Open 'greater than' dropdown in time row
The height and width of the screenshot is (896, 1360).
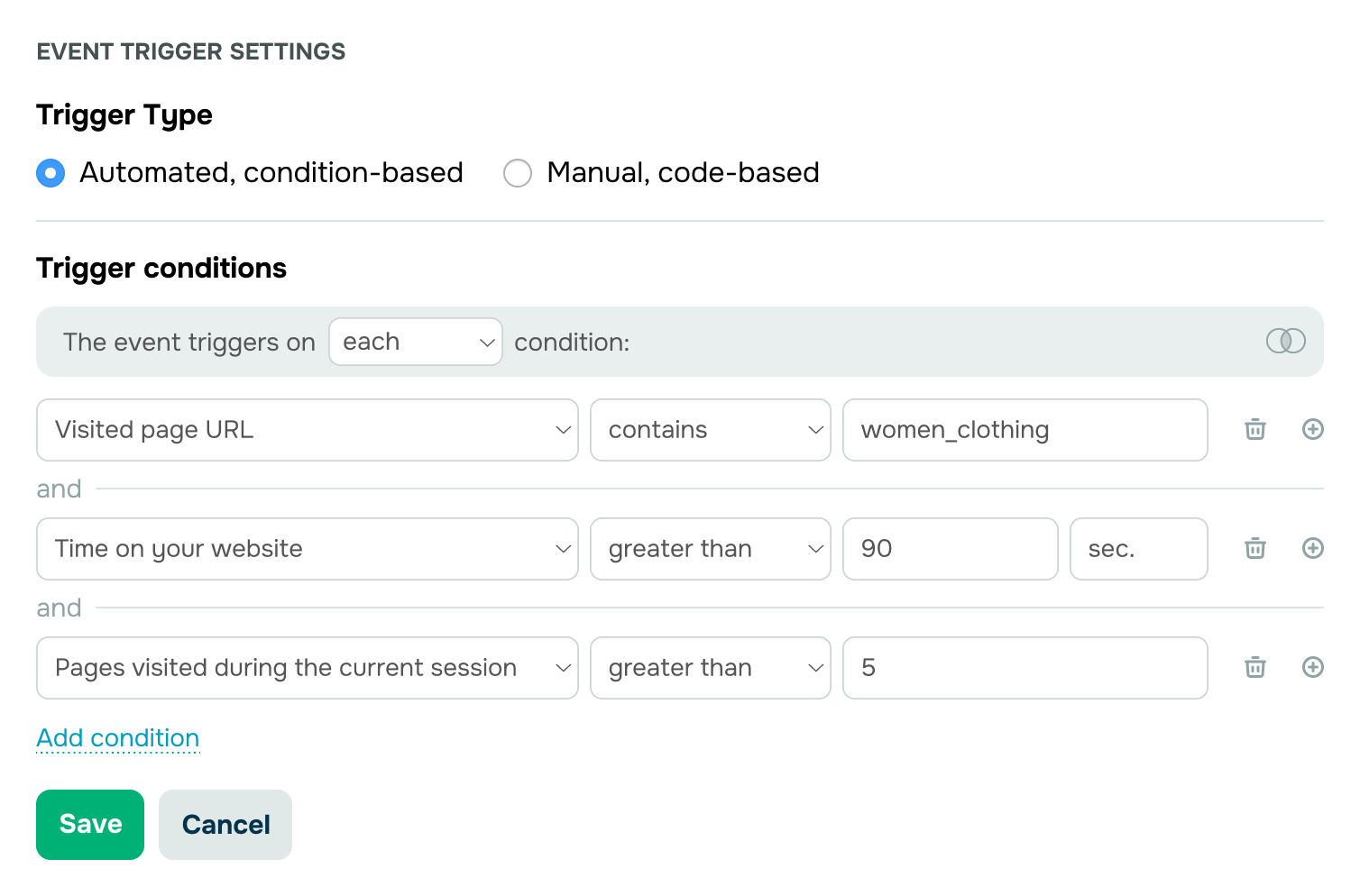pyautogui.click(x=711, y=549)
